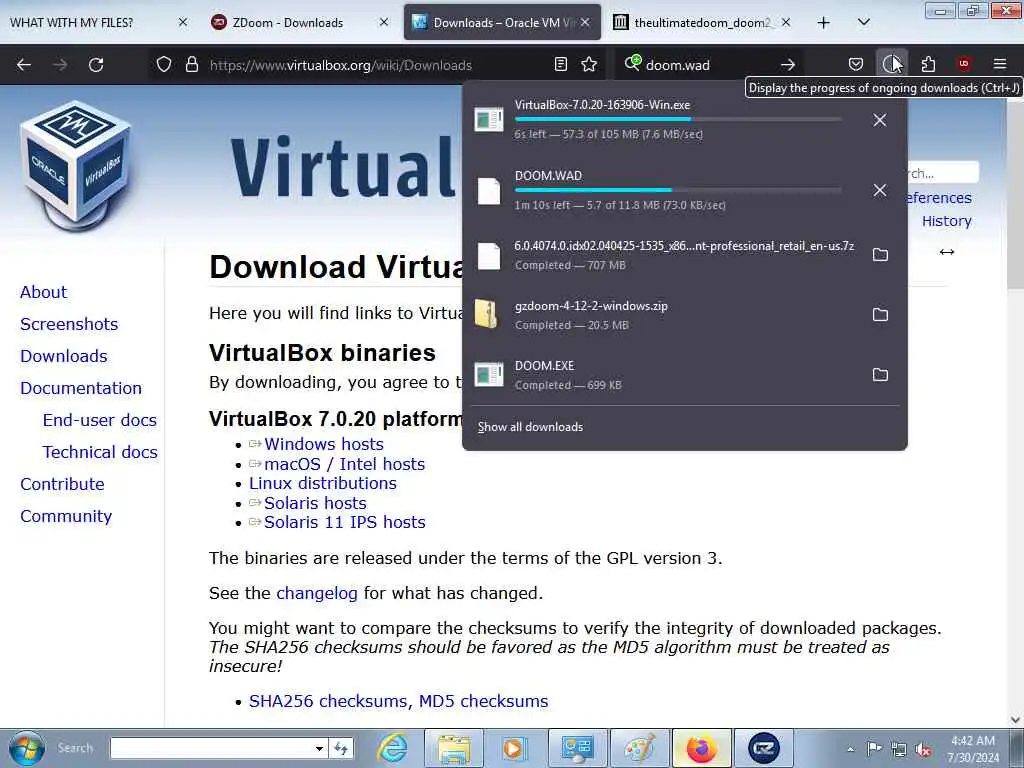This screenshot has height=768, width=1024.
Task: Show DOOM.EXE in its folder
Action: click(880, 375)
